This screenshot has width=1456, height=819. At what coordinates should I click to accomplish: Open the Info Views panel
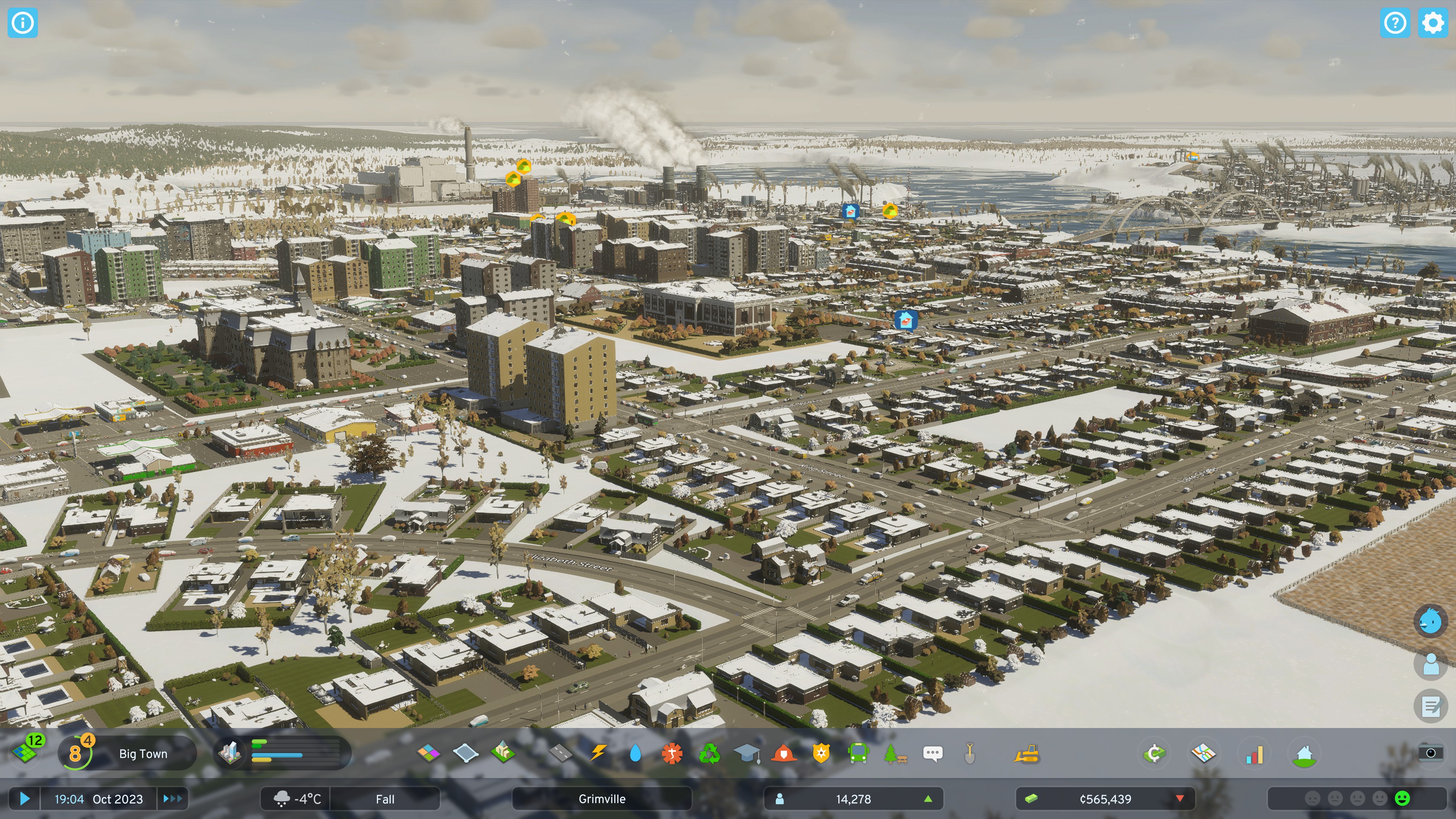pyautogui.click(x=23, y=23)
